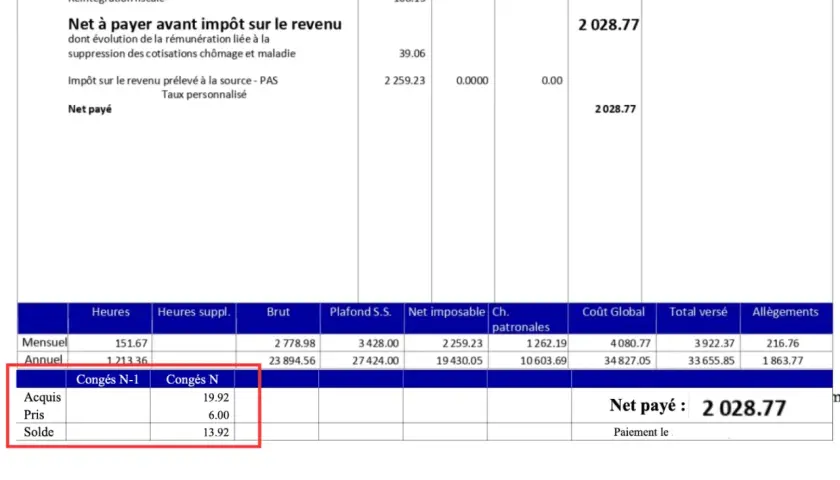Click the 0.0000 tax rate value
The height and width of the screenshot is (480, 840).
pos(472,81)
